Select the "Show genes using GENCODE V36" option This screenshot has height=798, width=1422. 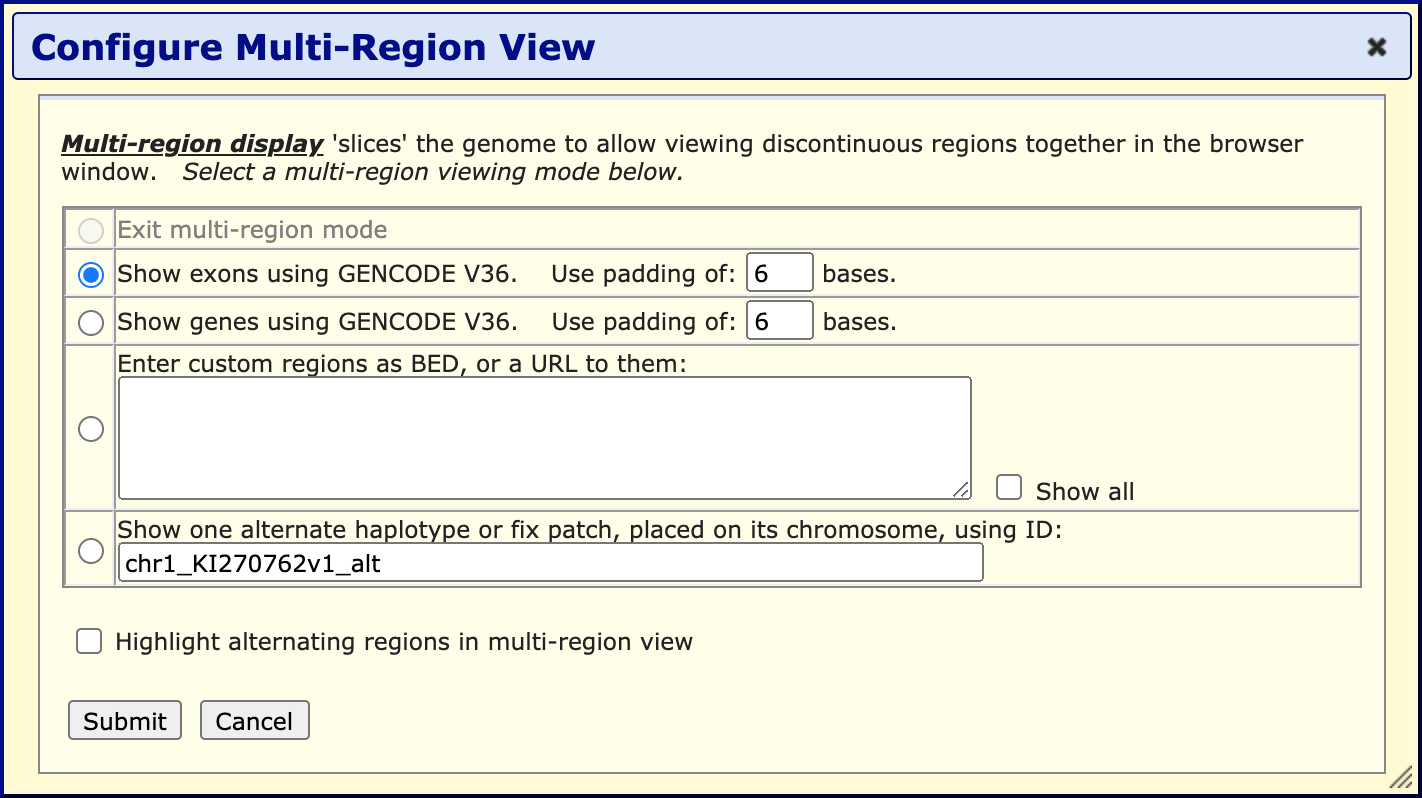(90, 321)
